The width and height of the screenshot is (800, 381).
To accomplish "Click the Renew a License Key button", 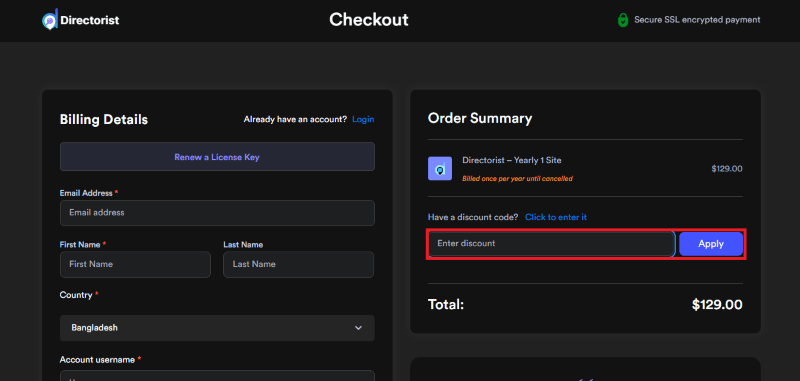I will pos(217,157).
